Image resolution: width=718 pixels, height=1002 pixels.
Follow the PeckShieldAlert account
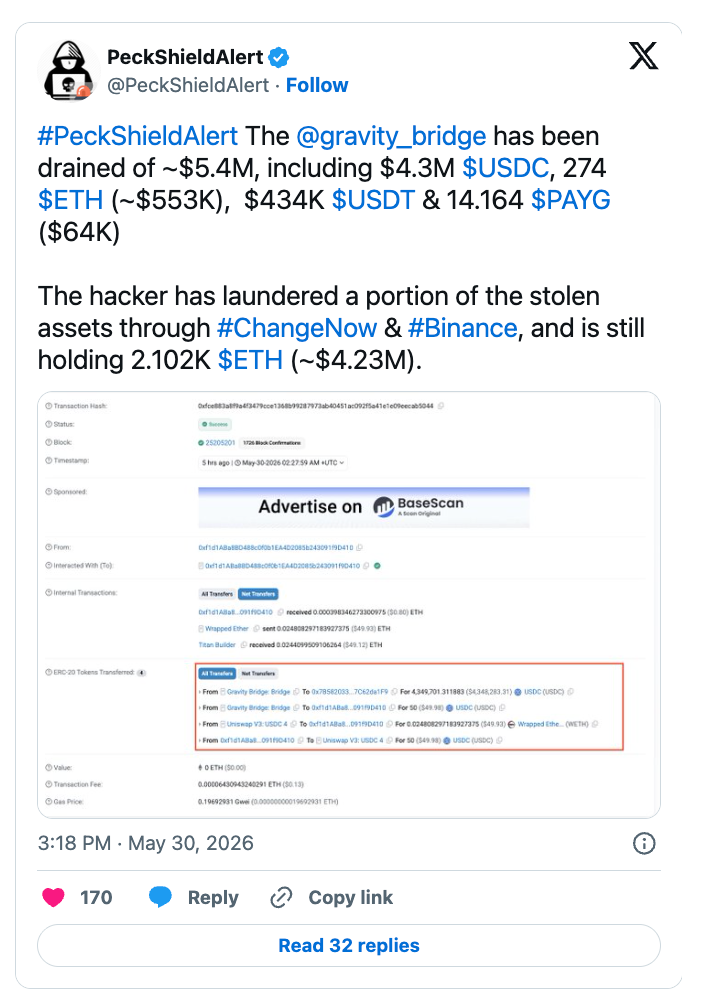[x=317, y=85]
